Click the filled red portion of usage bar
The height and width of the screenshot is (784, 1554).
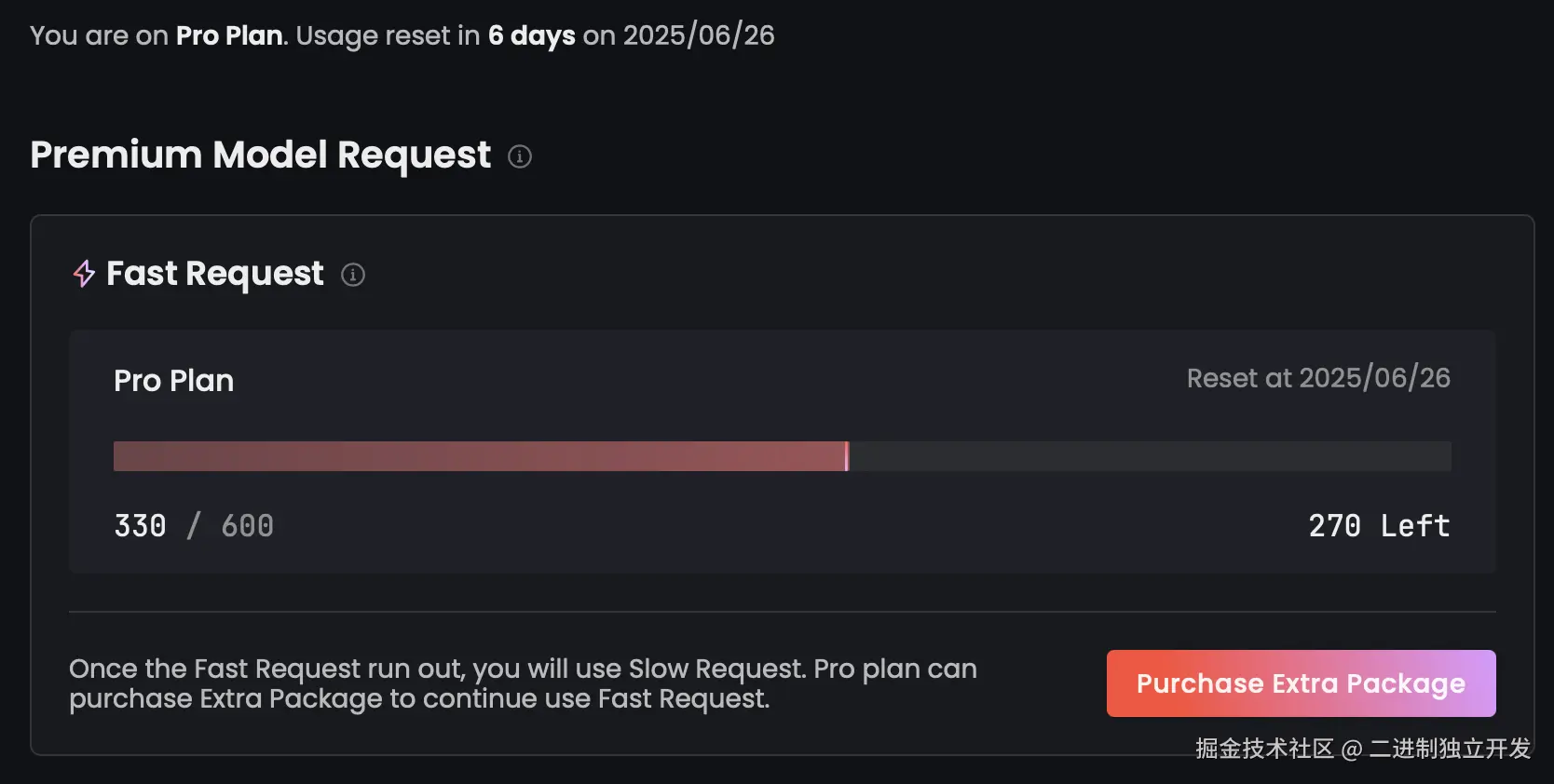point(479,456)
